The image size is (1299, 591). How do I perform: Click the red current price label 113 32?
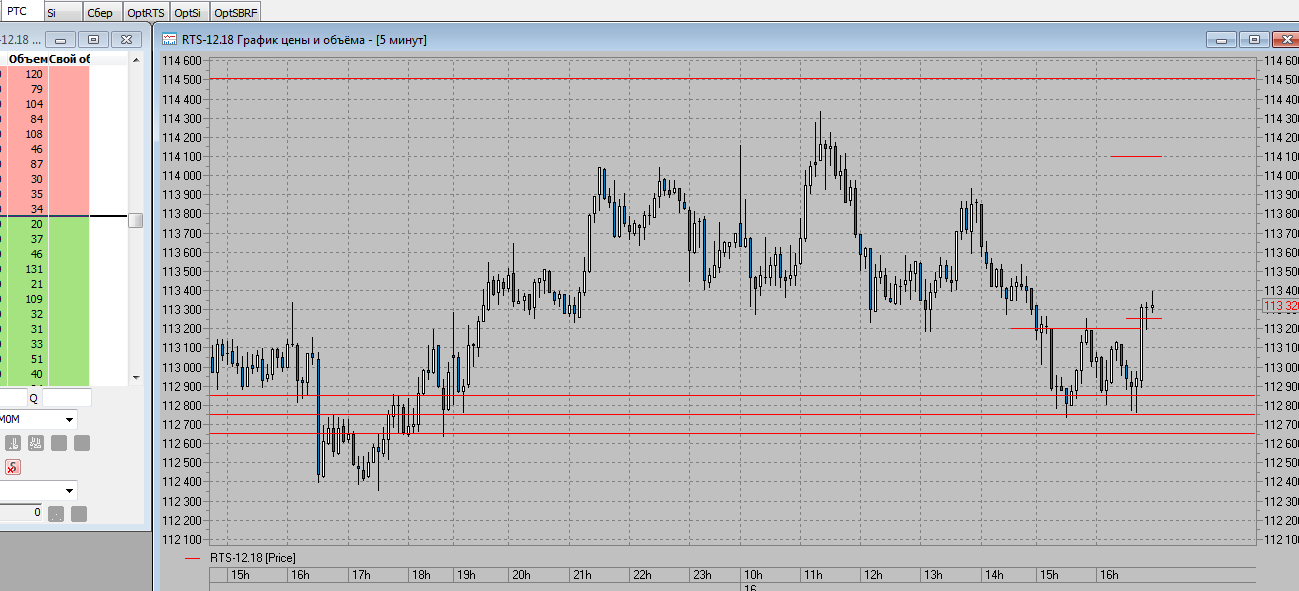1280,306
